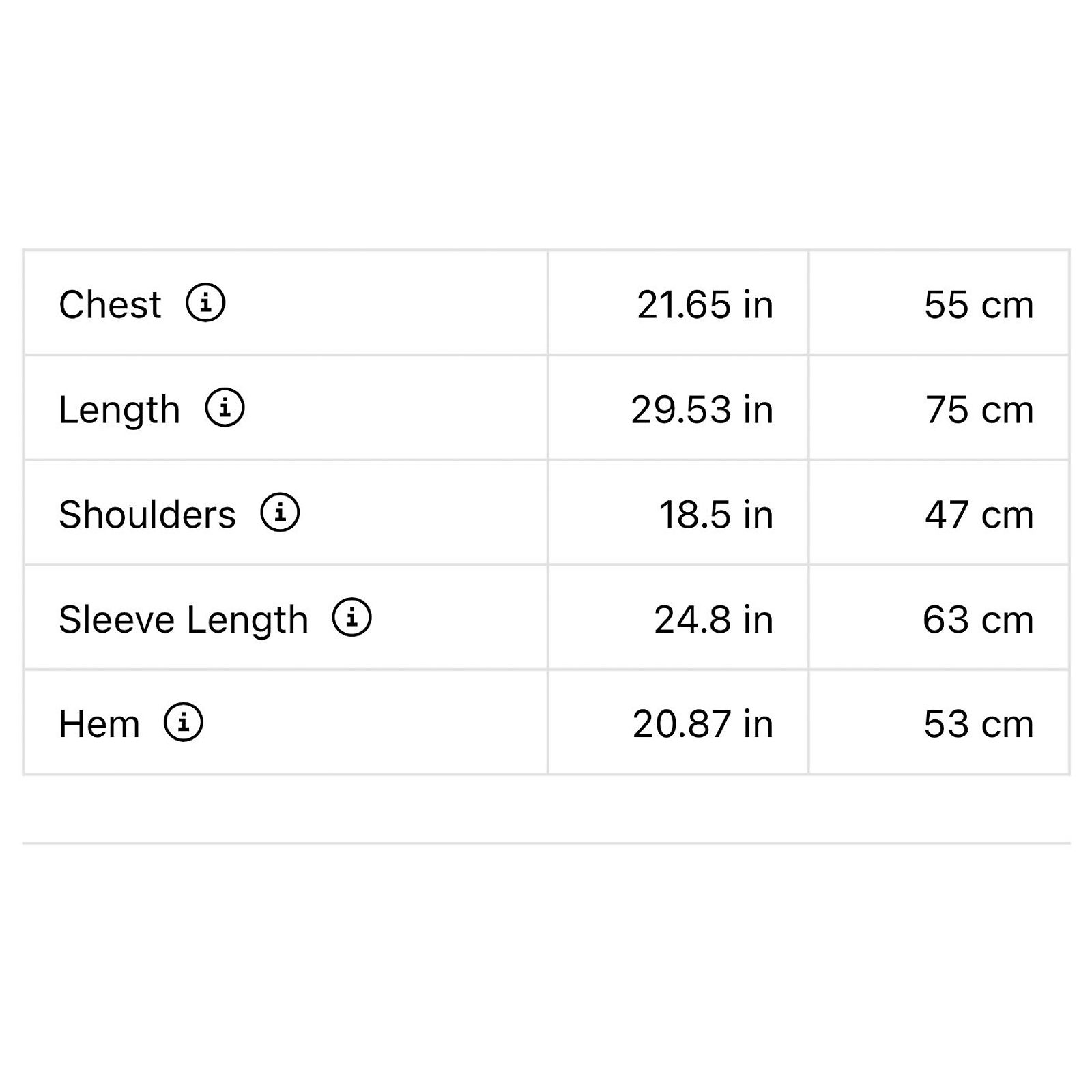
Task: Open the Length measurement info icon
Action: 225,407
